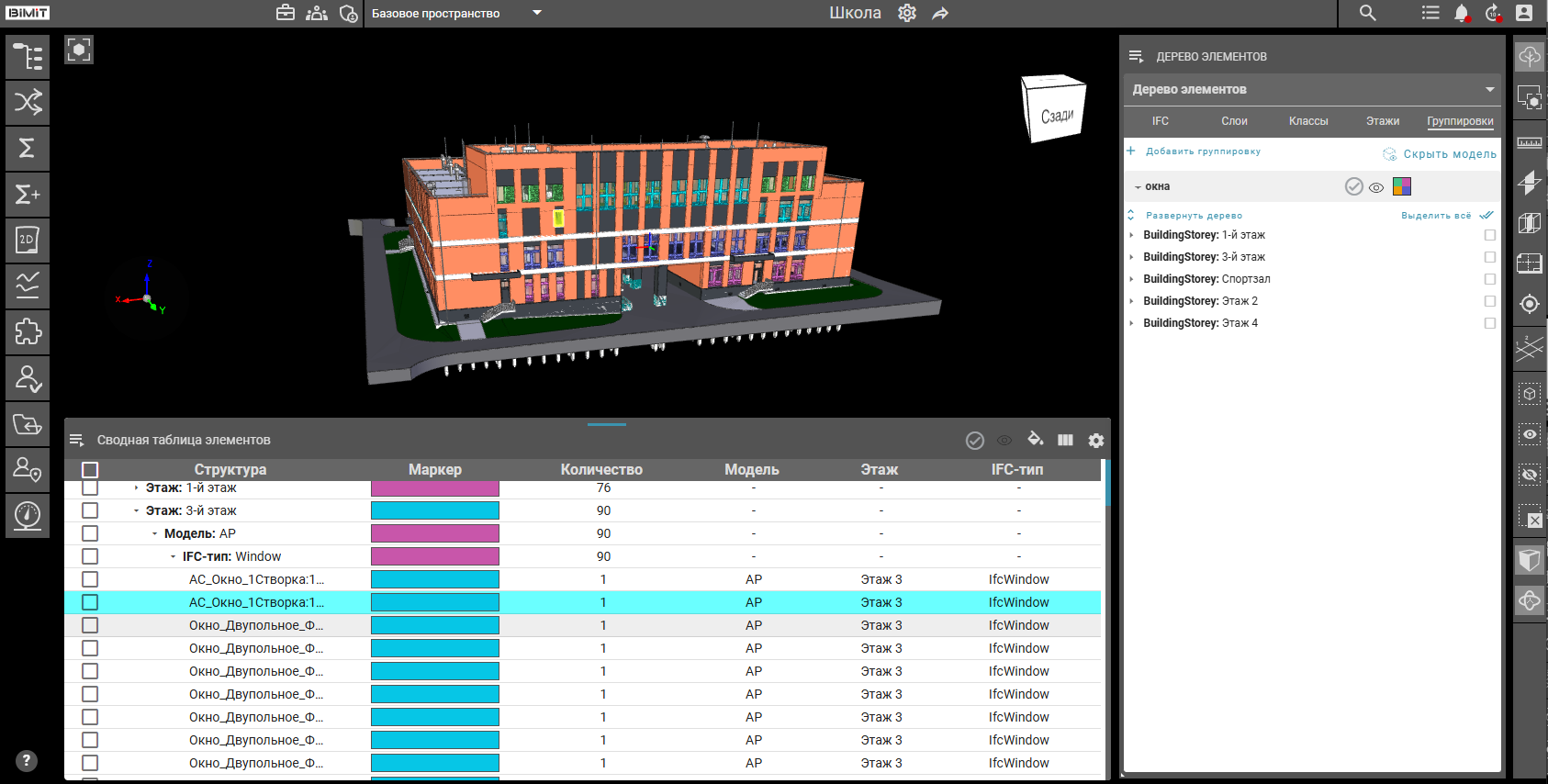This screenshot has width=1548, height=784.
Task: Switch to the Классы tab
Action: click(1307, 121)
